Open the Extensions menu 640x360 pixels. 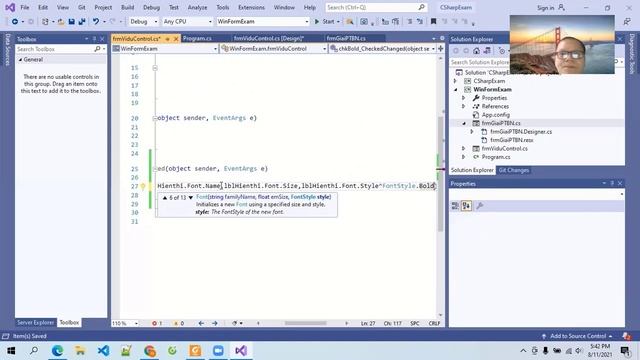tap(251, 7)
